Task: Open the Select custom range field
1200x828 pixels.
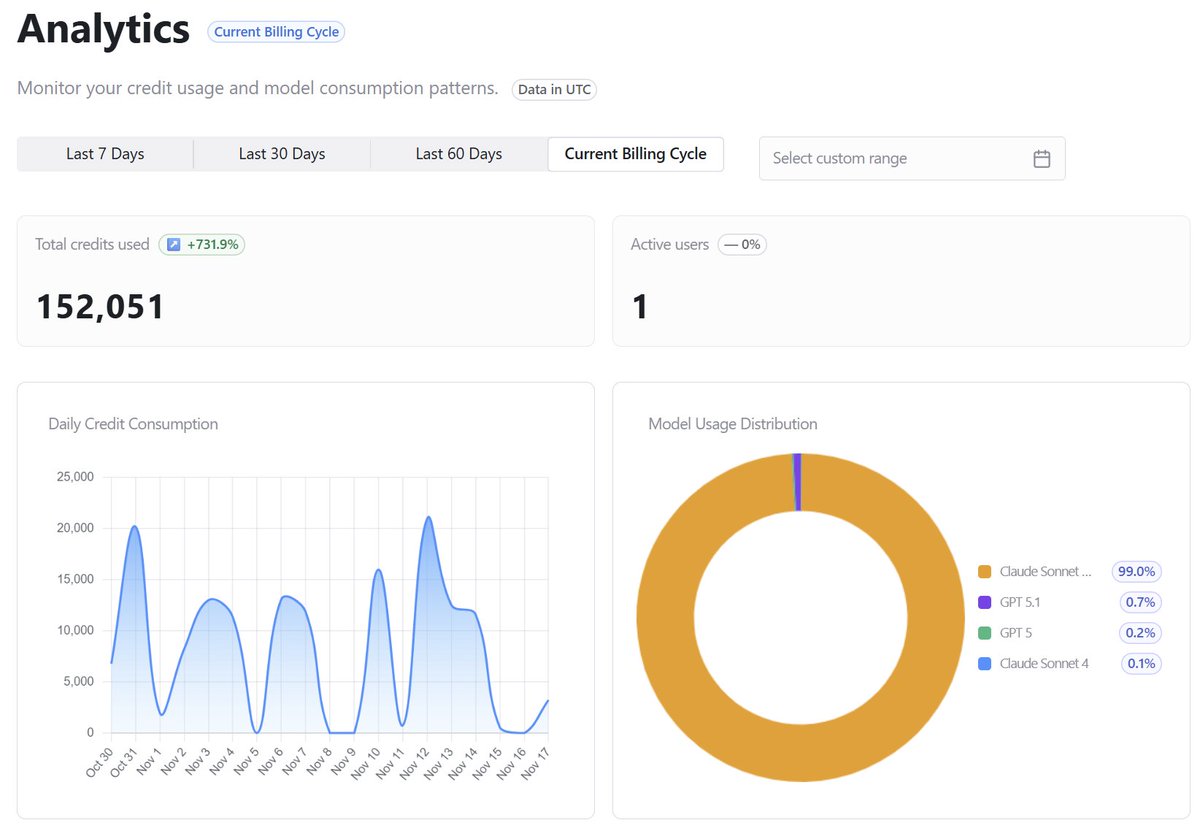Action: click(x=912, y=158)
